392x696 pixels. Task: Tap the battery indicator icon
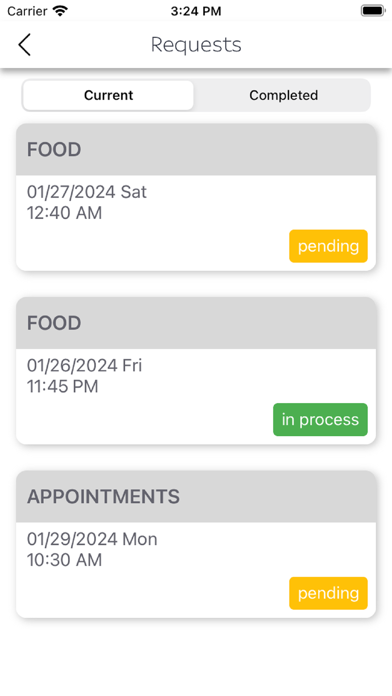pyautogui.click(x=372, y=11)
